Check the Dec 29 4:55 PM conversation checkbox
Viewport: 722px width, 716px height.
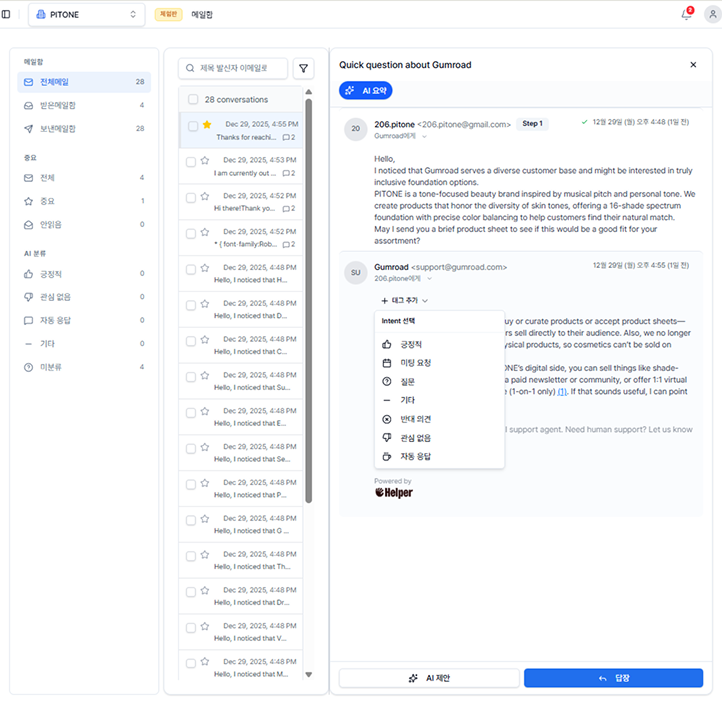193,126
